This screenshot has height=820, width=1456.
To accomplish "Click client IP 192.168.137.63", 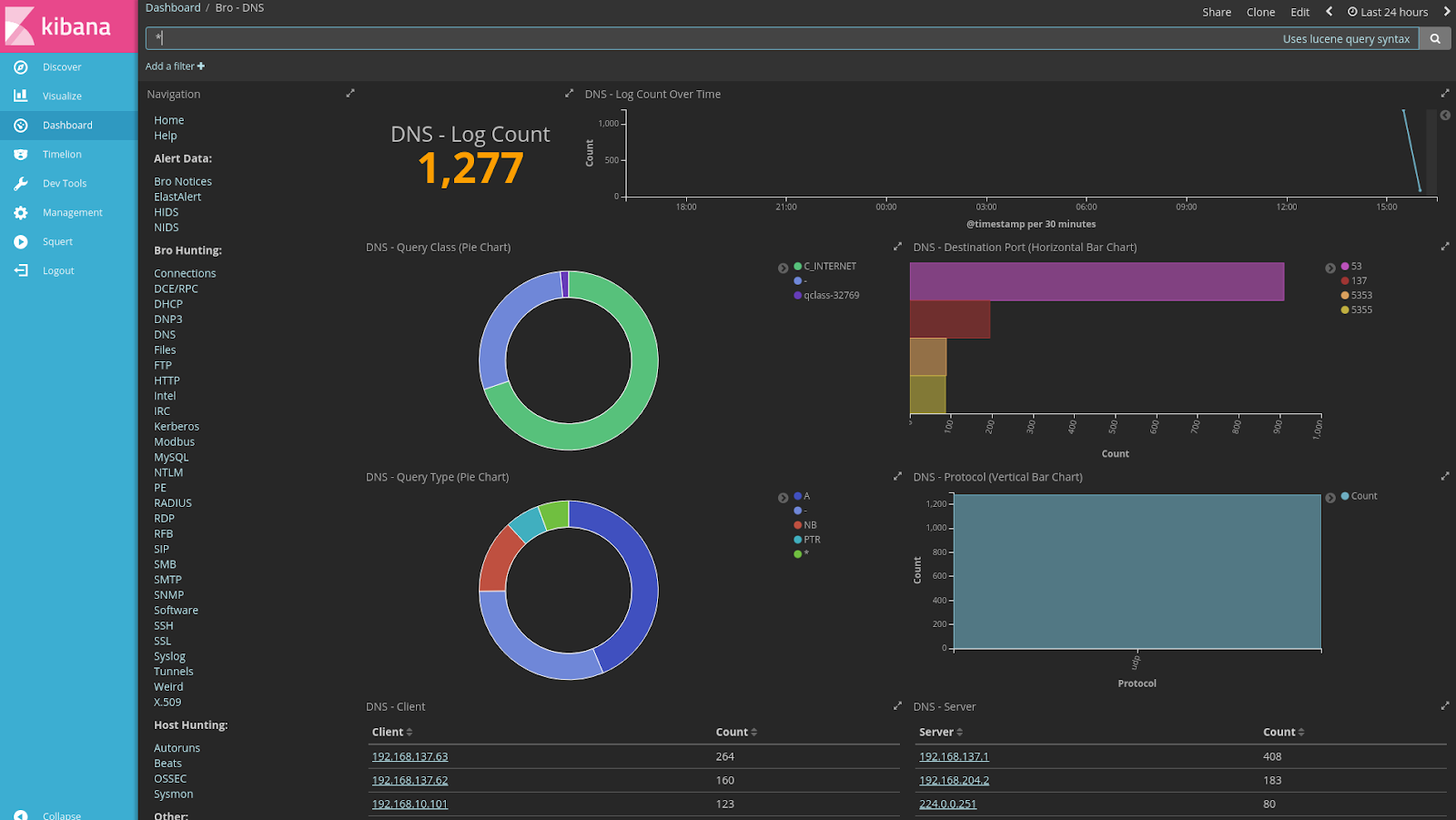I will (409, 756).
